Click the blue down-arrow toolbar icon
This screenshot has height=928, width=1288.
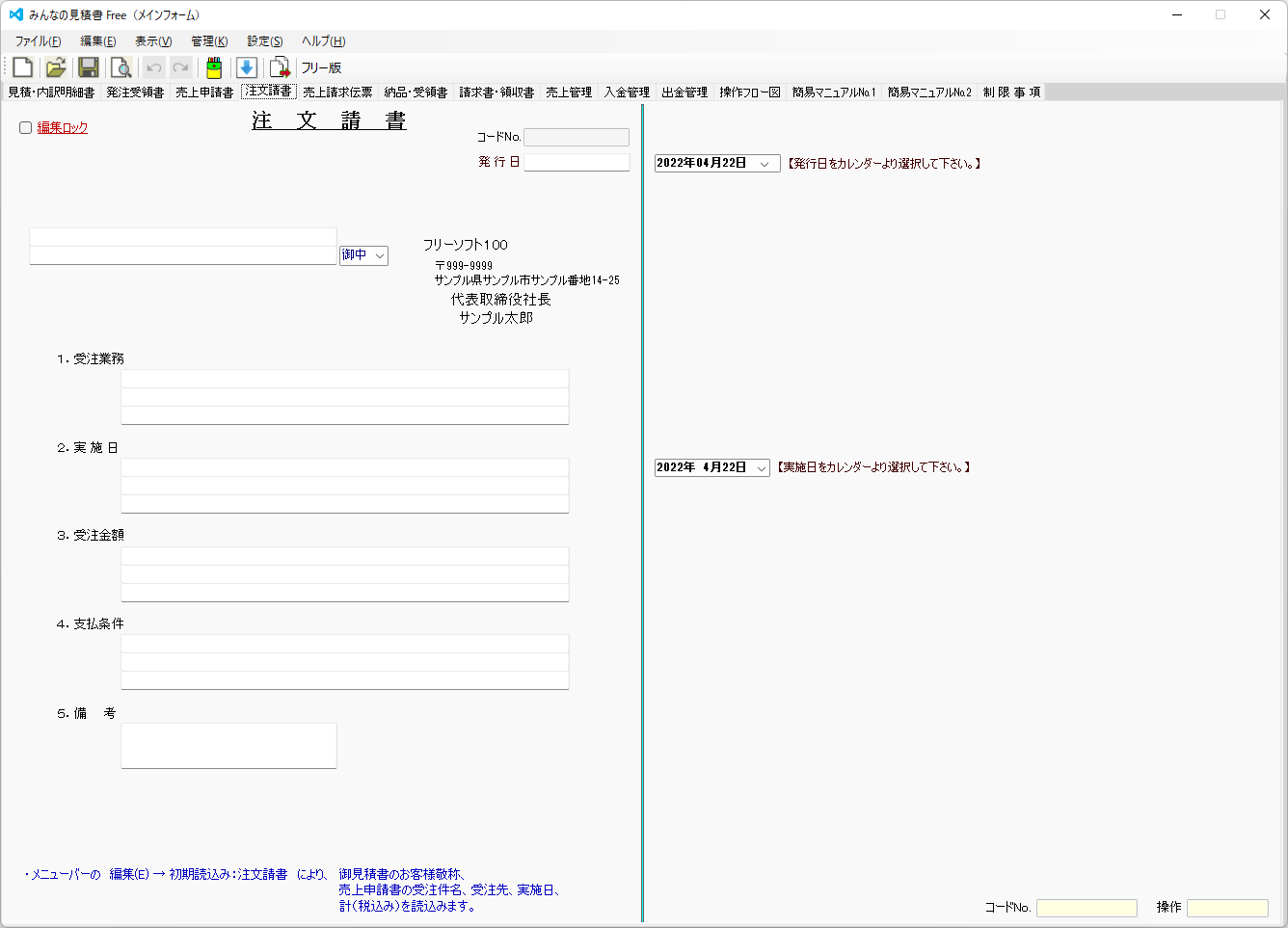(246, 66)
